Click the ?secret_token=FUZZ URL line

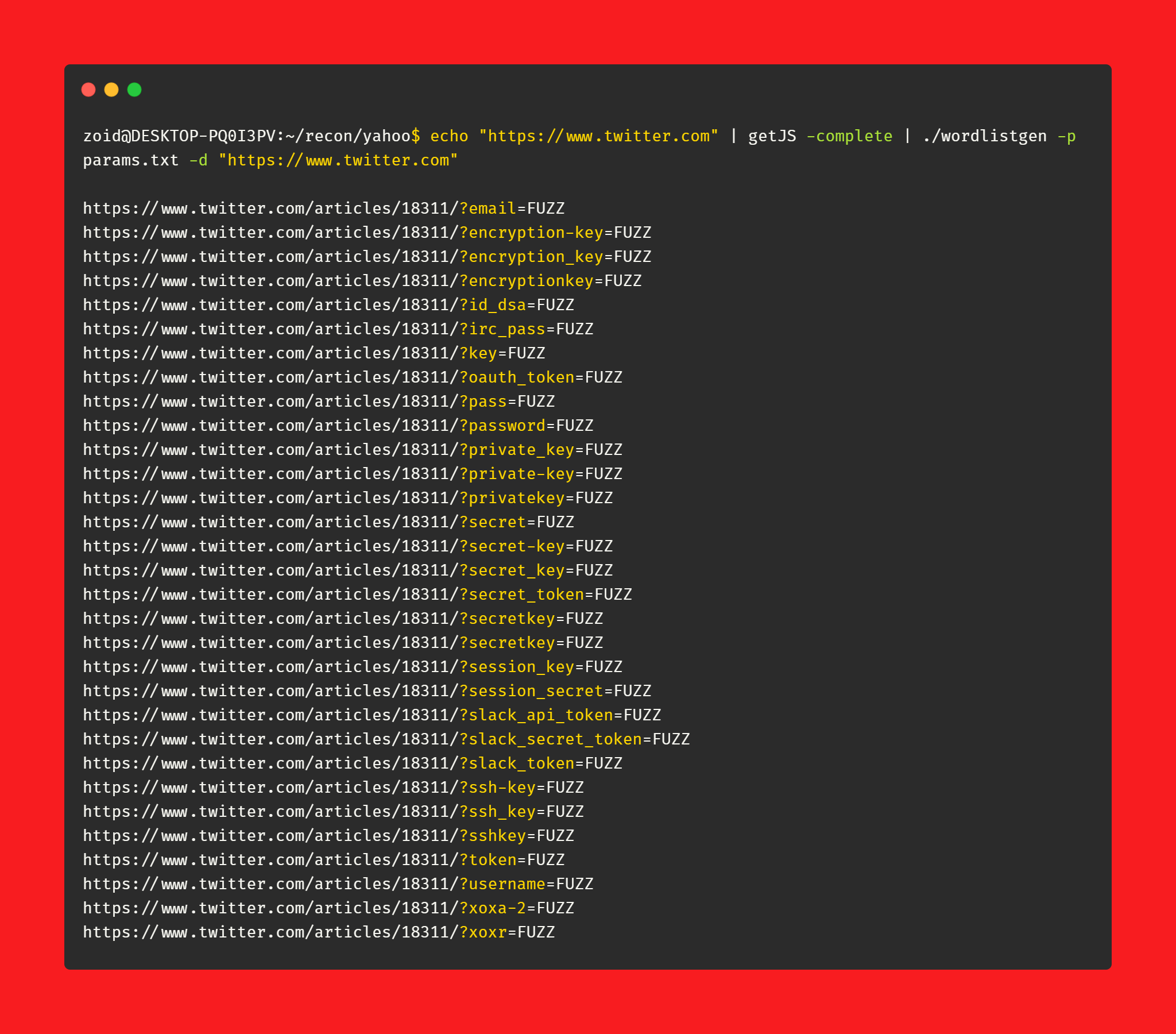pos(357,595)
